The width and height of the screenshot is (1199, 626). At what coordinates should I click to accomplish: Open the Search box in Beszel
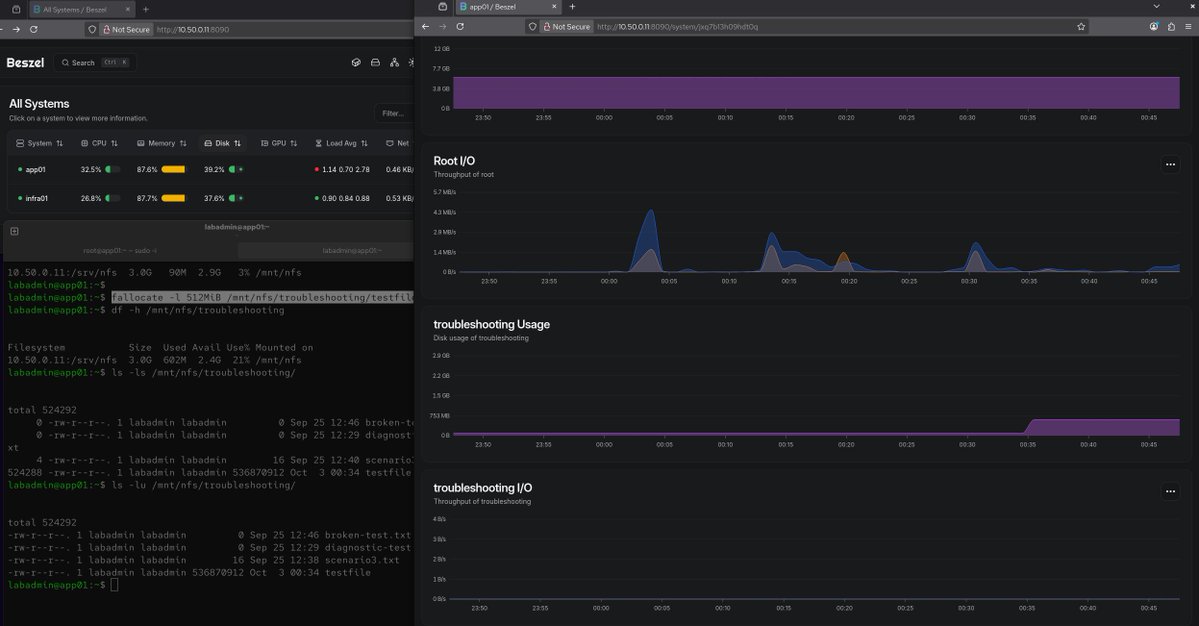tap(96, 63)
